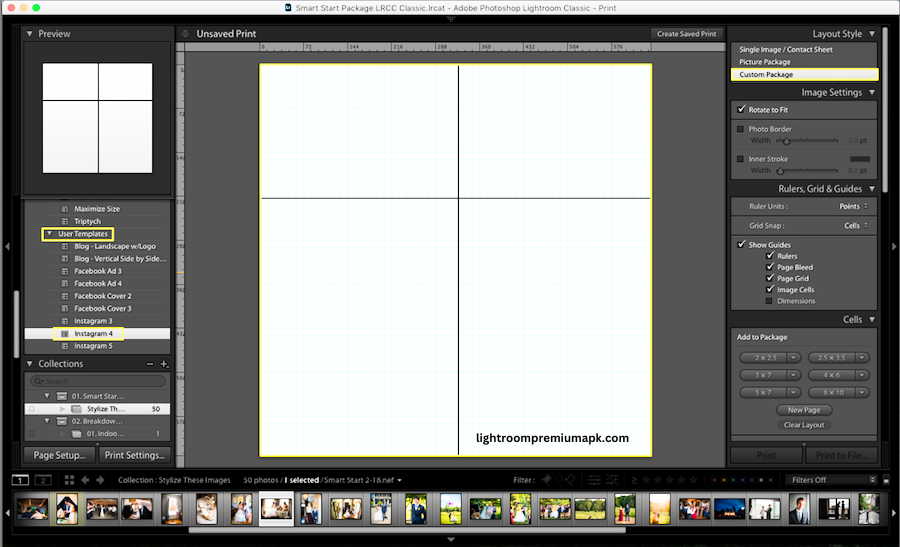Click the plus icon in Collections header
This screenshot has width=900, height=547.
(164, 364)
